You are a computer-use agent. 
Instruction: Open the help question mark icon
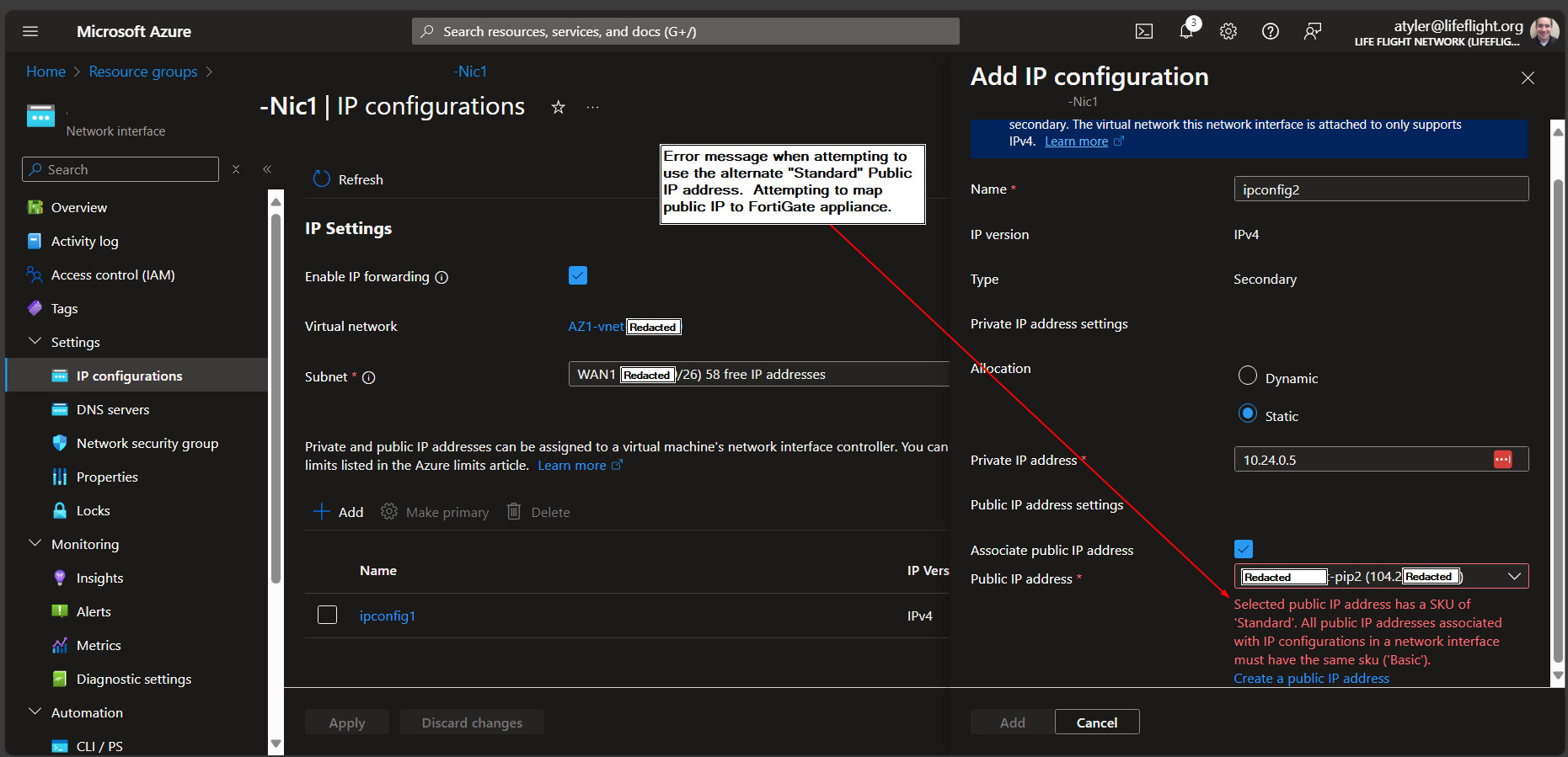click(1271, 31)
